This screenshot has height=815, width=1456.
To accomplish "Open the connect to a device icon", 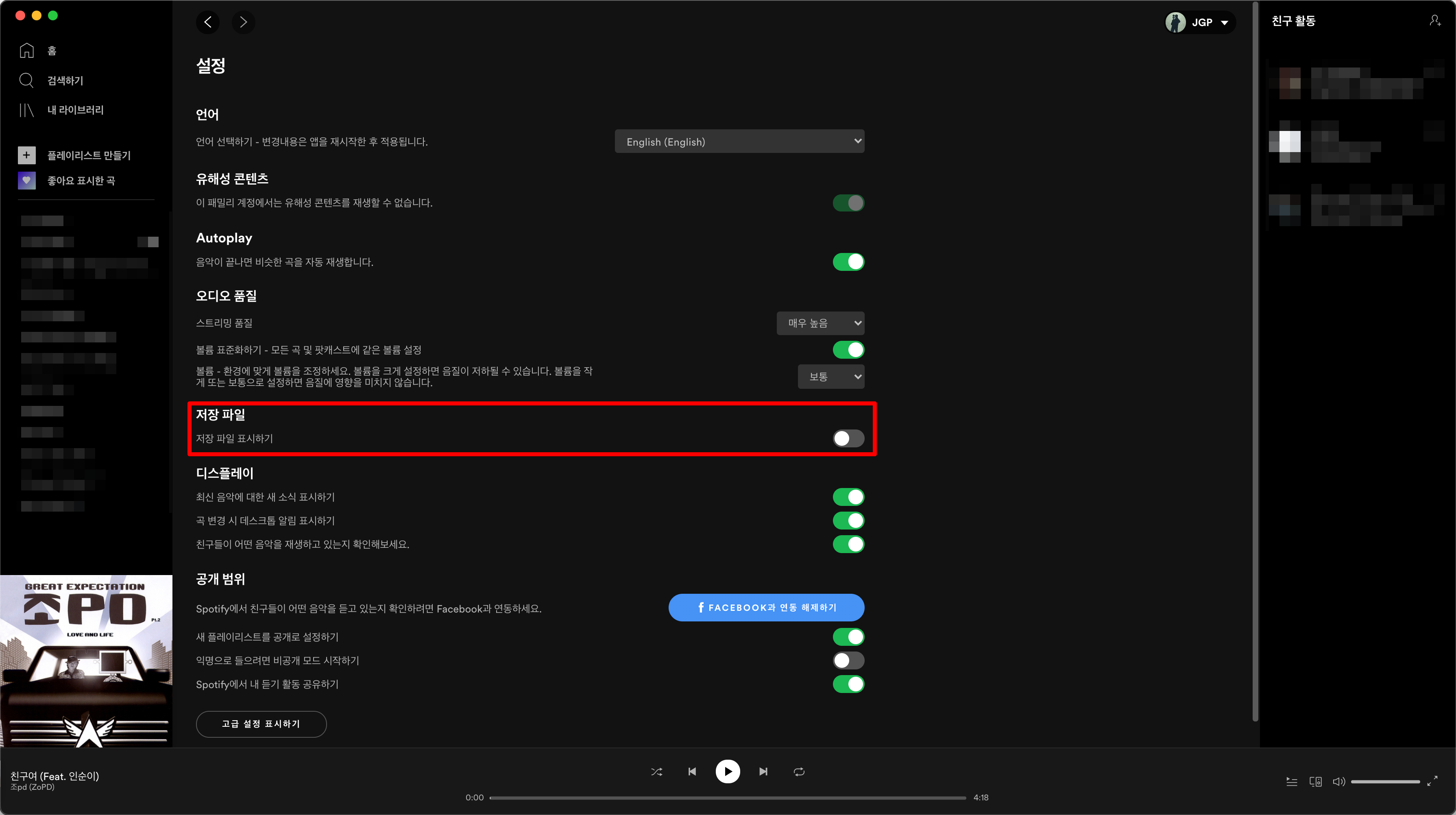I will click(x=1315, y=782).
